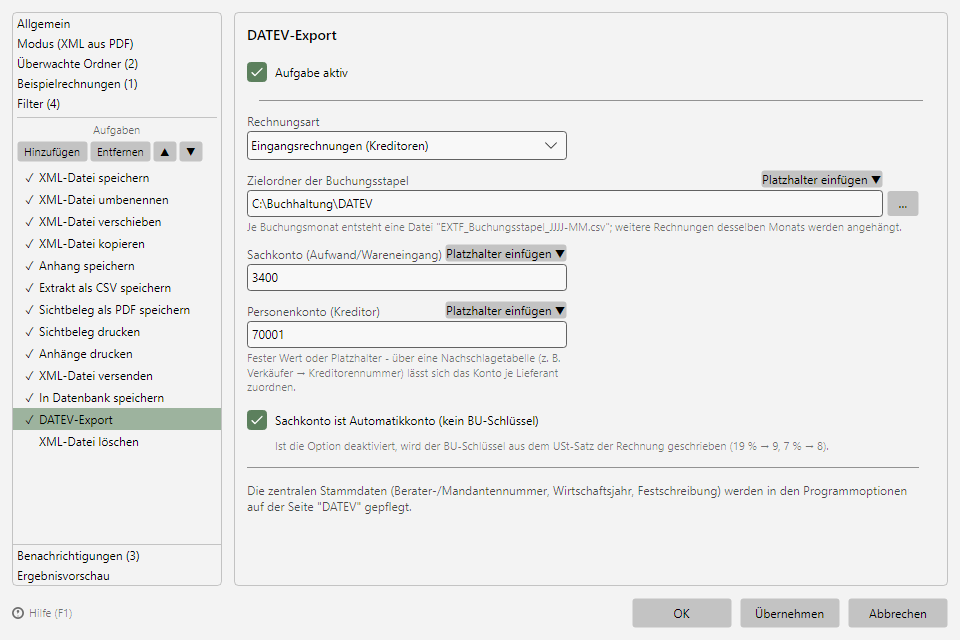
Task: Select task XML-Datei kopieren
Action: [117, 244]
